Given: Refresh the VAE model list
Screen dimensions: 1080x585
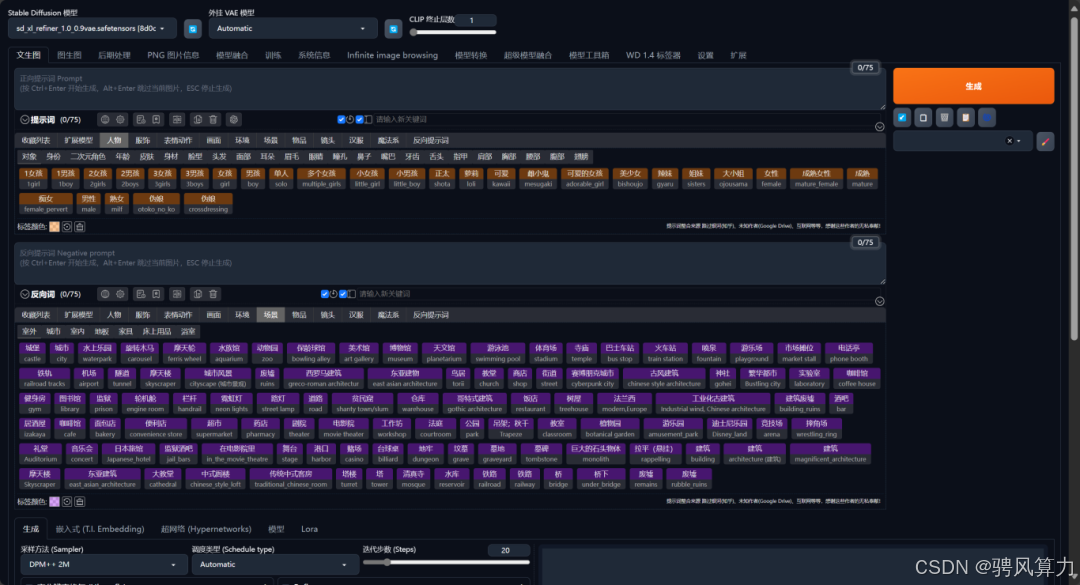Looking at the screenshot, I should point(393,29).
